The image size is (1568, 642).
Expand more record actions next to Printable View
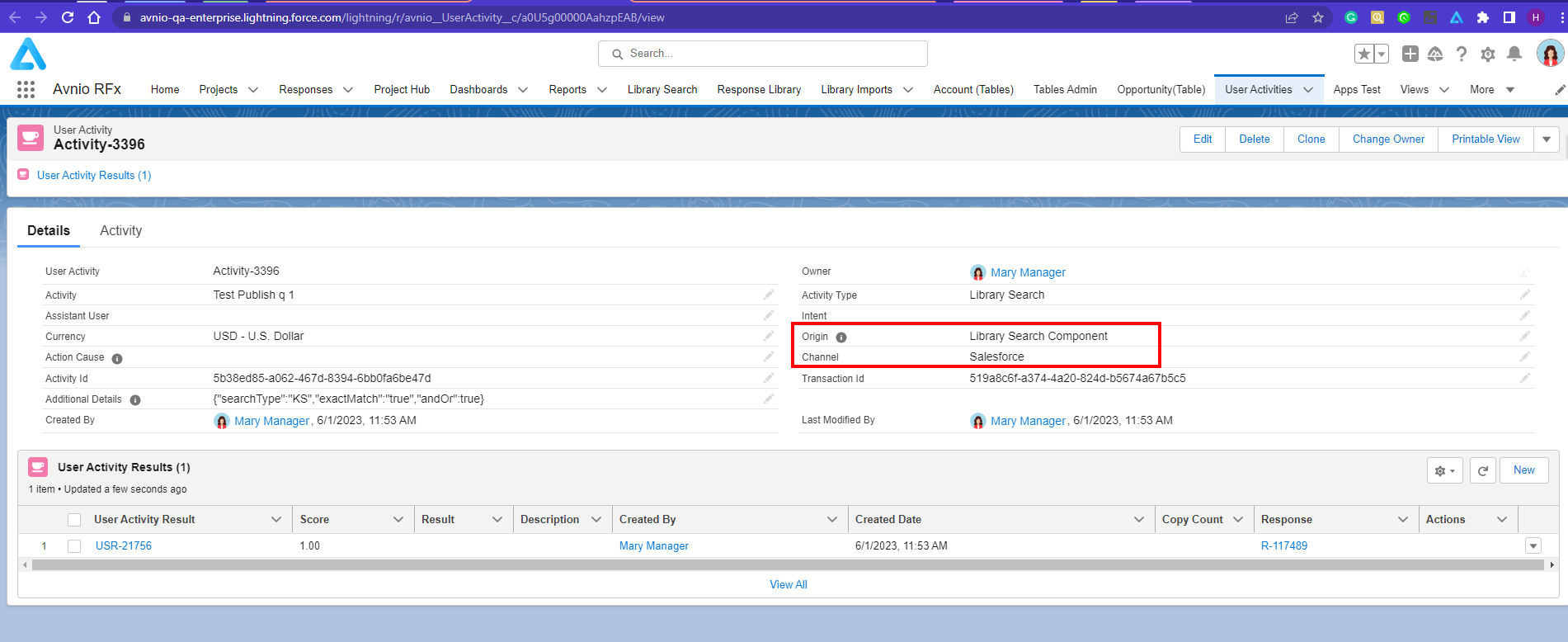[1547, 139]
